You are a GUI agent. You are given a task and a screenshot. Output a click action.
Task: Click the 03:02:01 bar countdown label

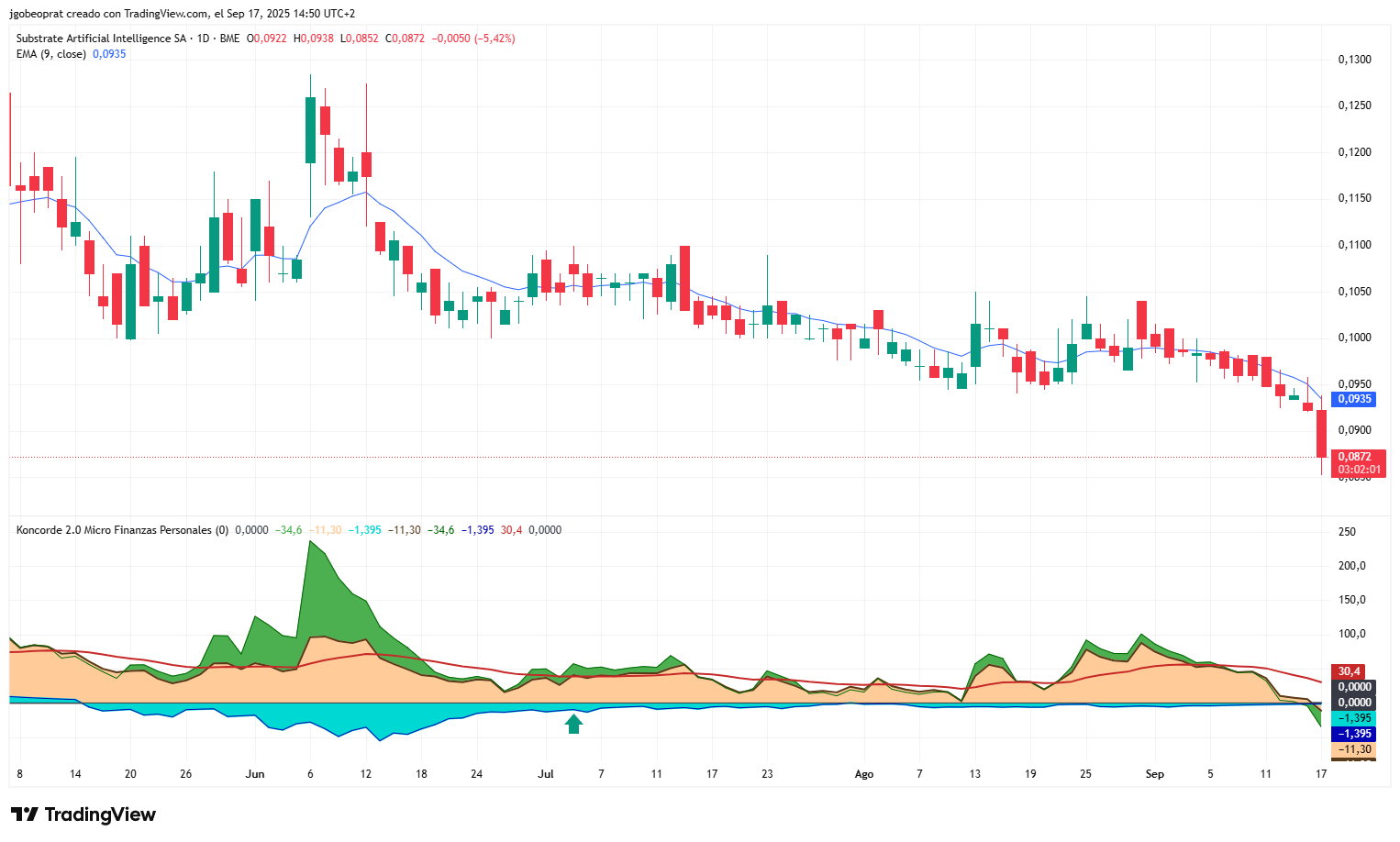coord(1359,470)
